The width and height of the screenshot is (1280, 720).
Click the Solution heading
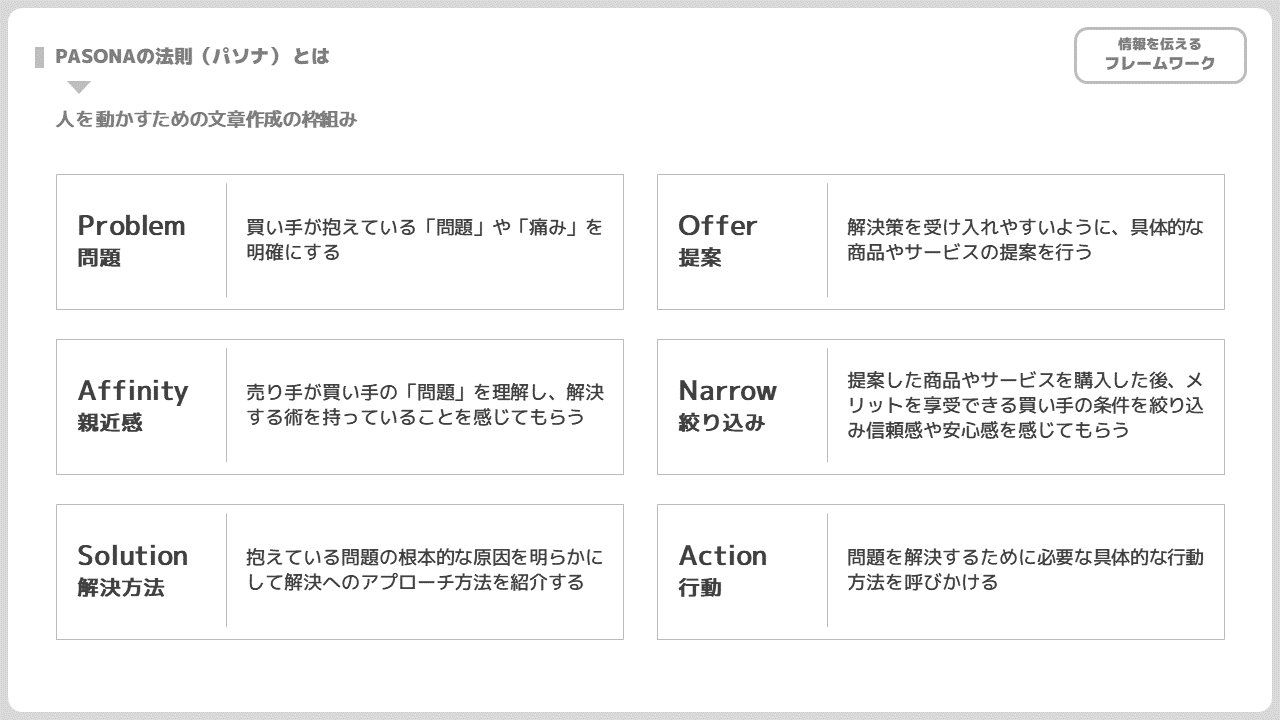[x=133, y=555]
